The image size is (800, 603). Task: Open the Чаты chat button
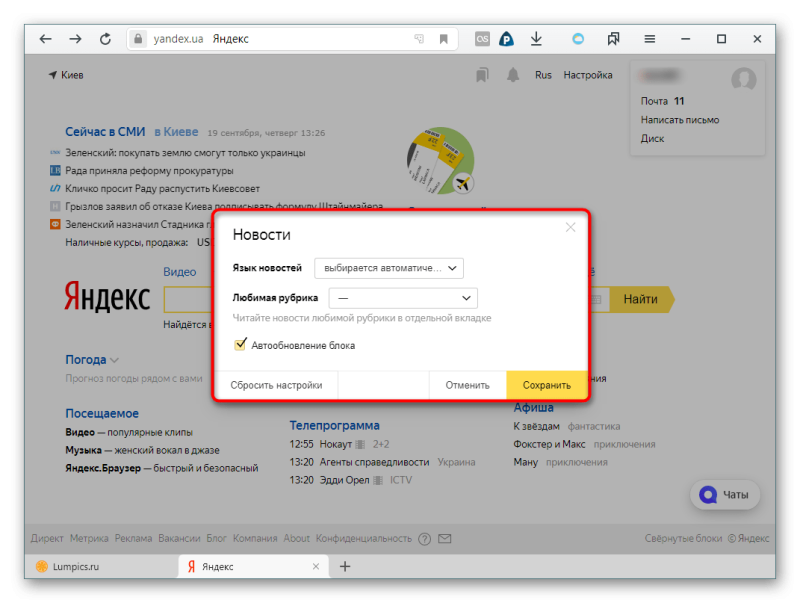pos(725,495)
